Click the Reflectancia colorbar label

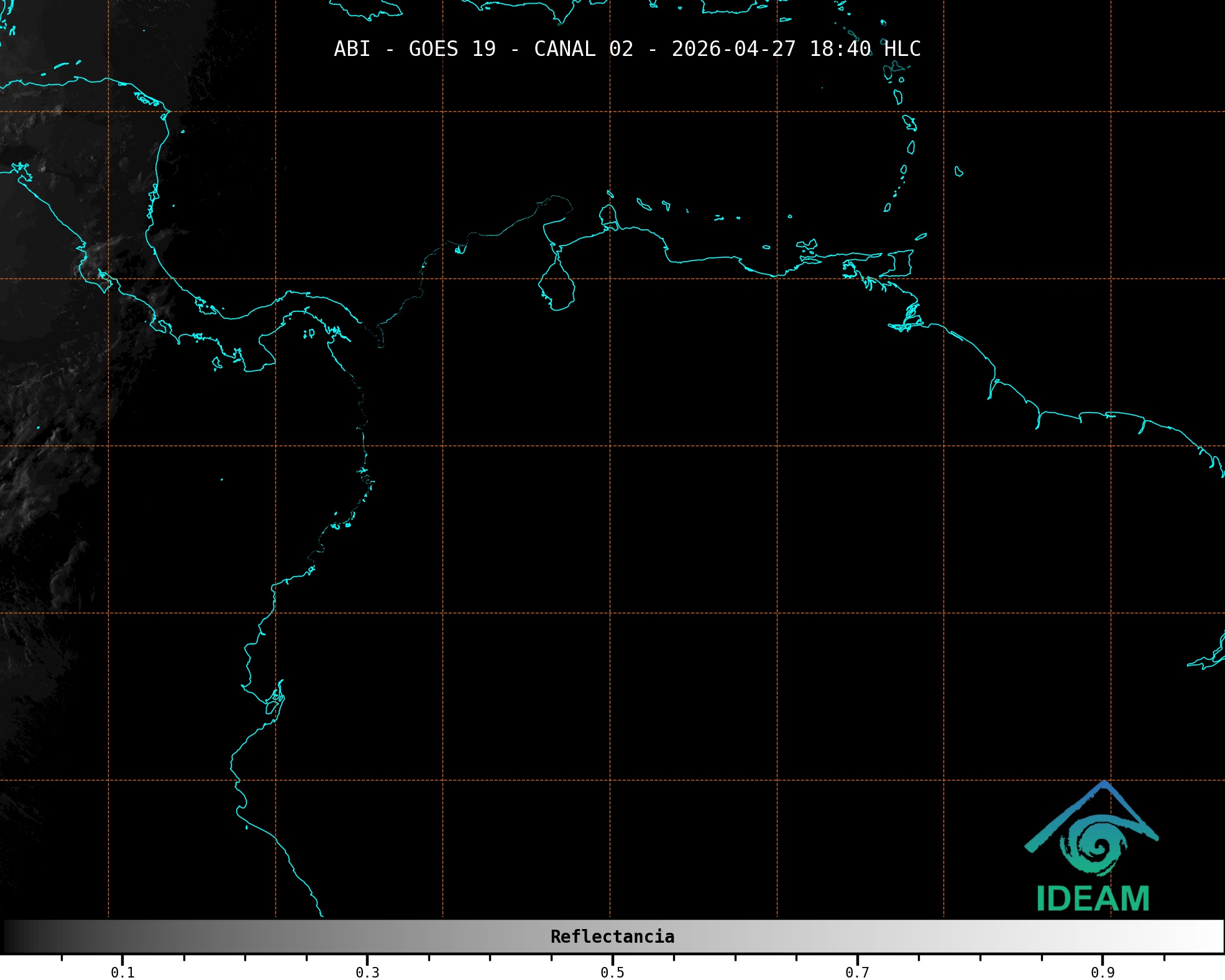tap(612, 936)
